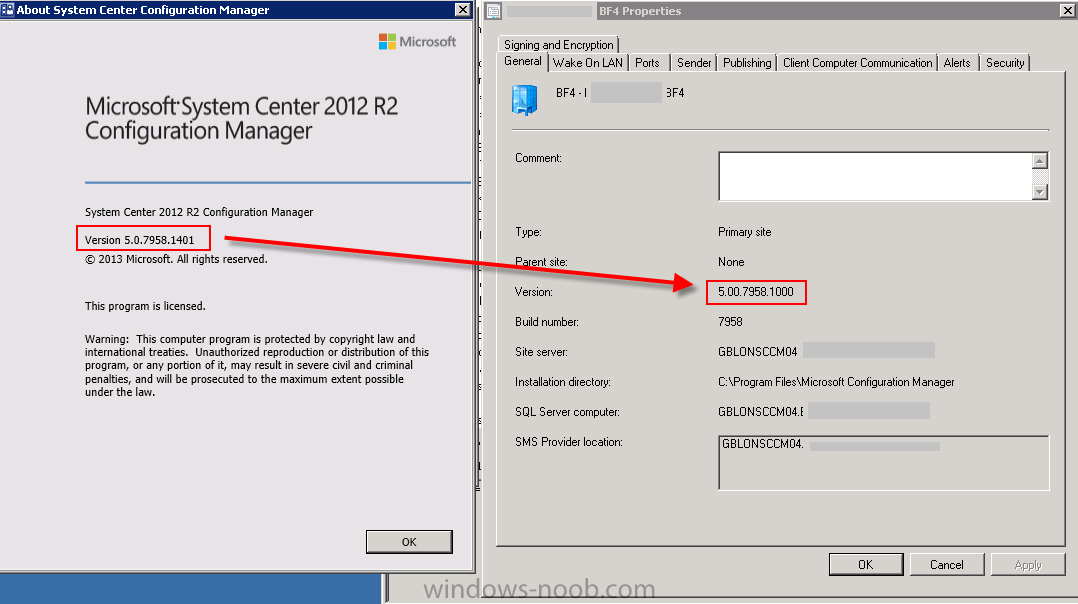Click the 'System Center 2012 R2 Configuration Manager' subtitle
1078x604 pixels.
[199, 212]
